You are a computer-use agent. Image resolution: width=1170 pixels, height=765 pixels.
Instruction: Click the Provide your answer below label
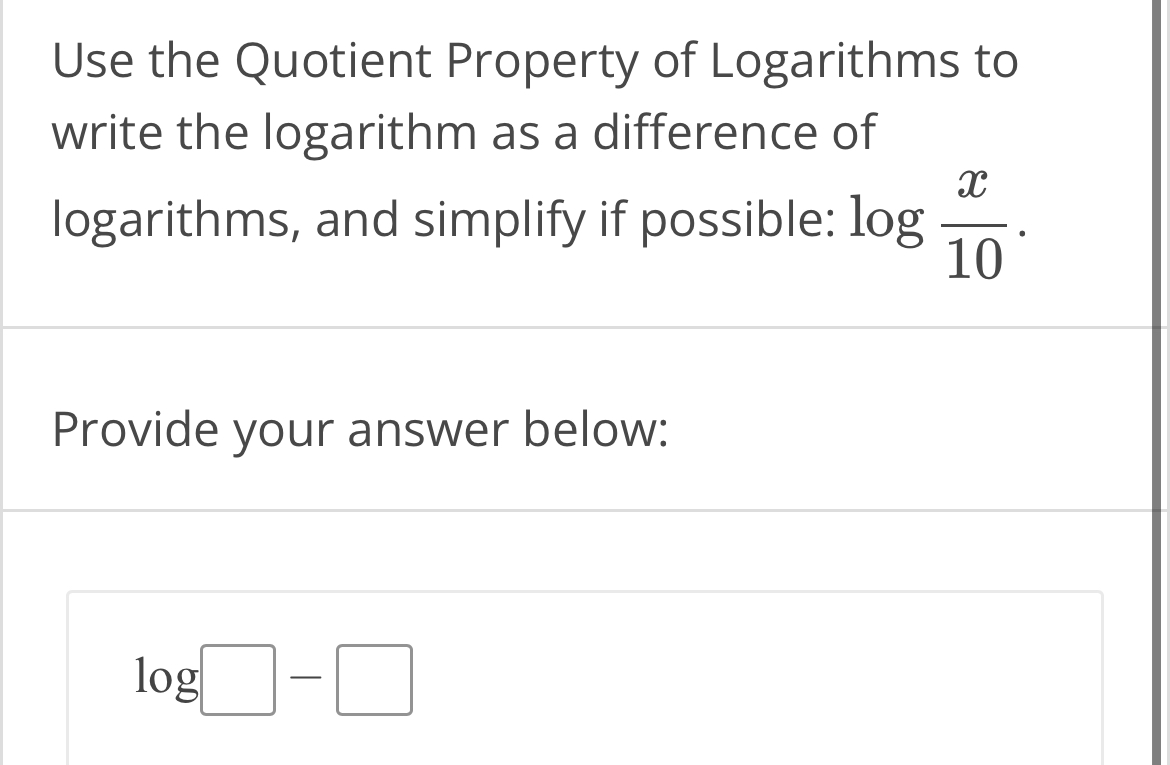360,430
